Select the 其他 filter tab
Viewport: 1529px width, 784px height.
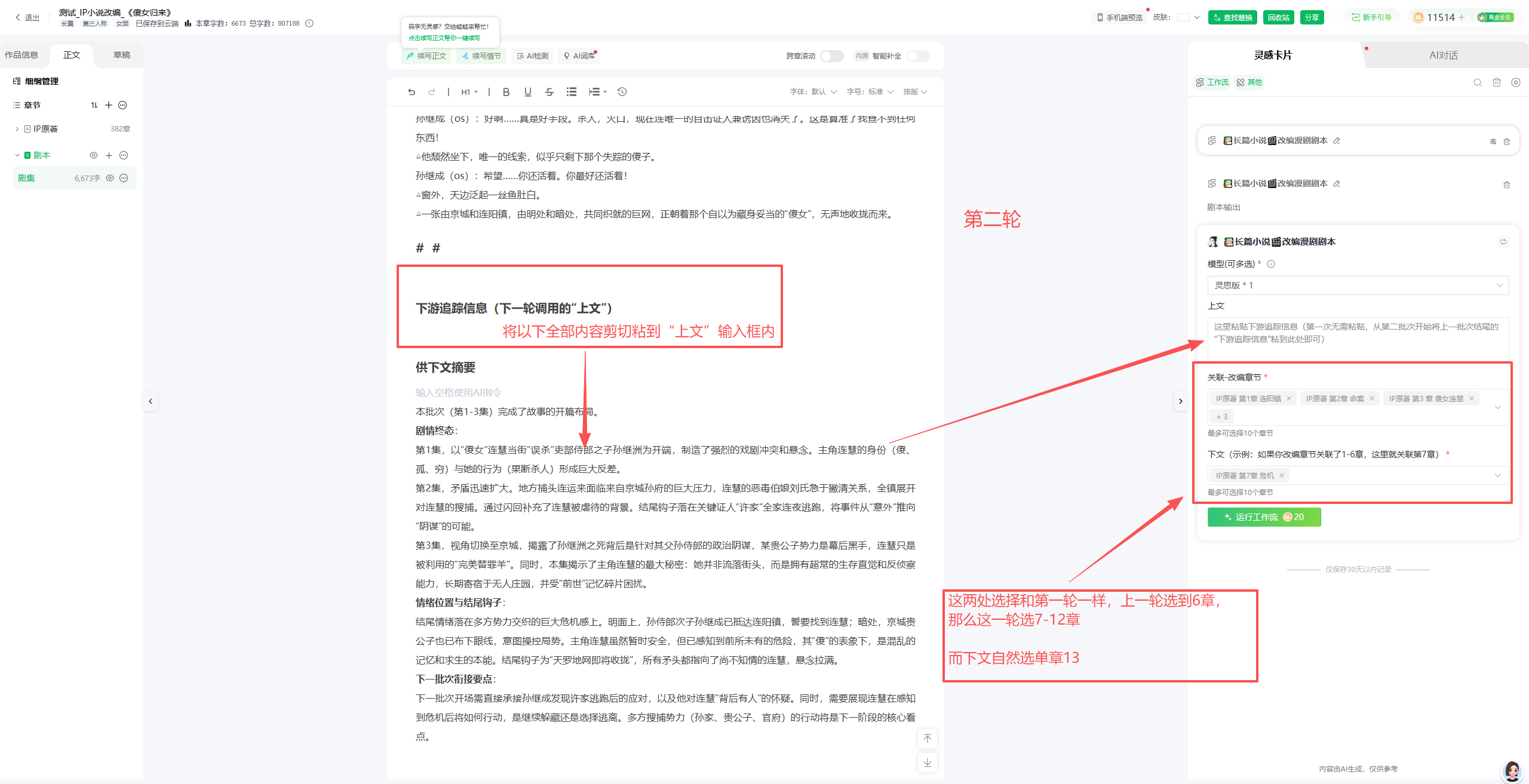click(1249, 82)
